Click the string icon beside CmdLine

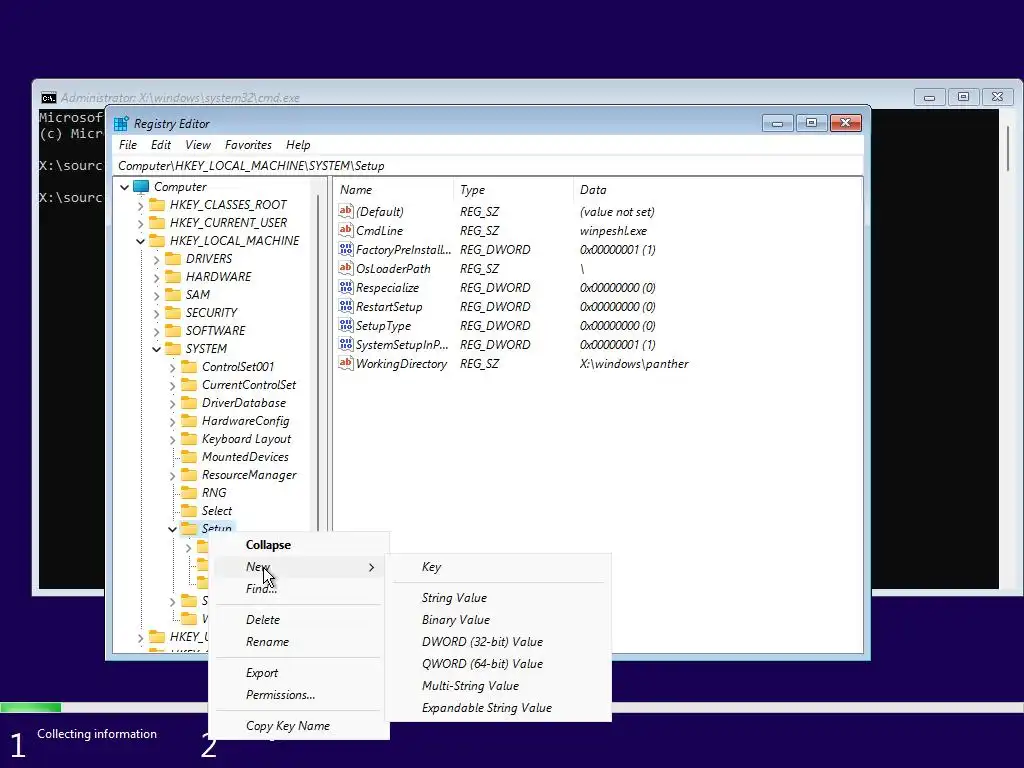click(x=345, y=230)
